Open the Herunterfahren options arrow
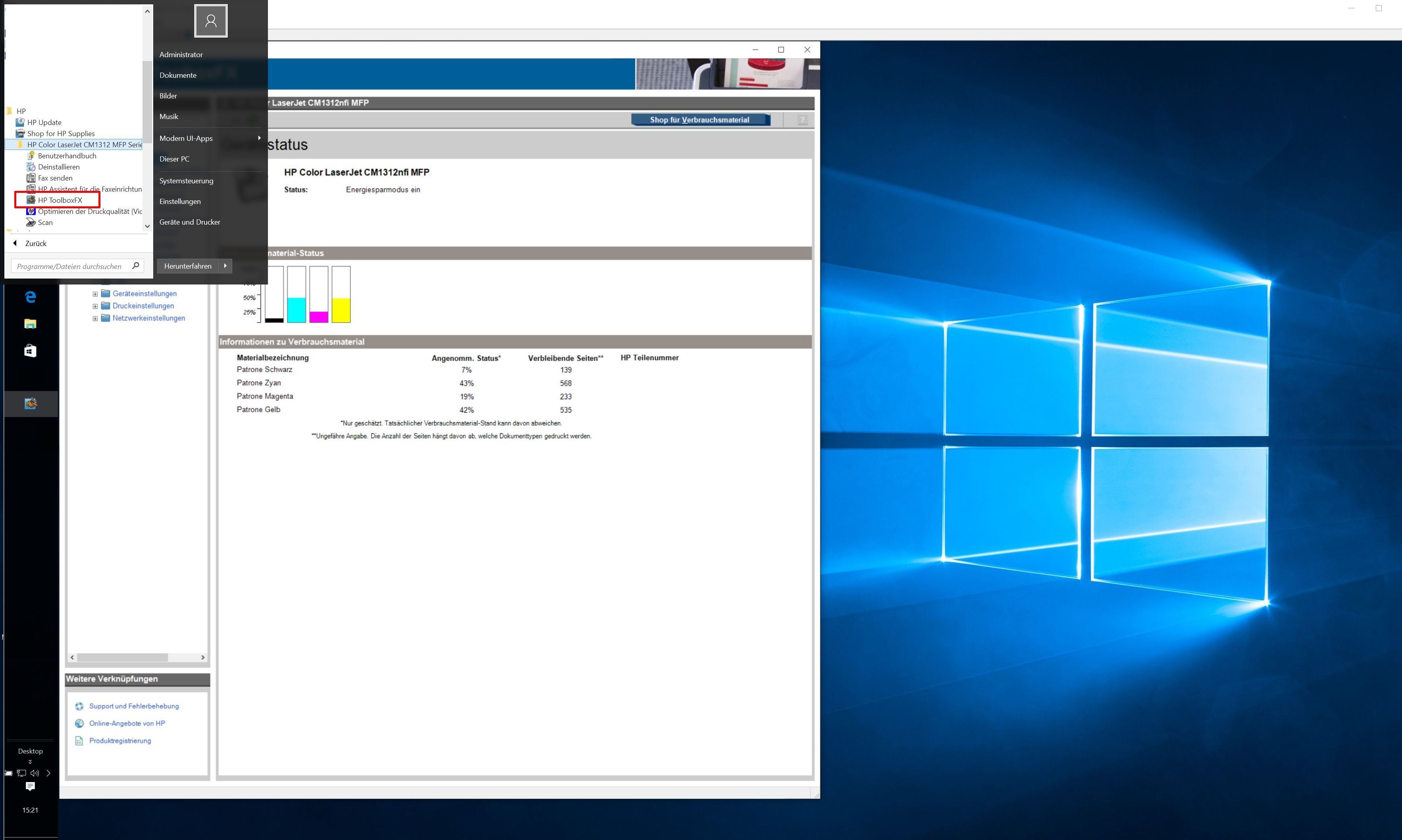Viewport: 1402px width, 840px height. [x=225, y=266]
